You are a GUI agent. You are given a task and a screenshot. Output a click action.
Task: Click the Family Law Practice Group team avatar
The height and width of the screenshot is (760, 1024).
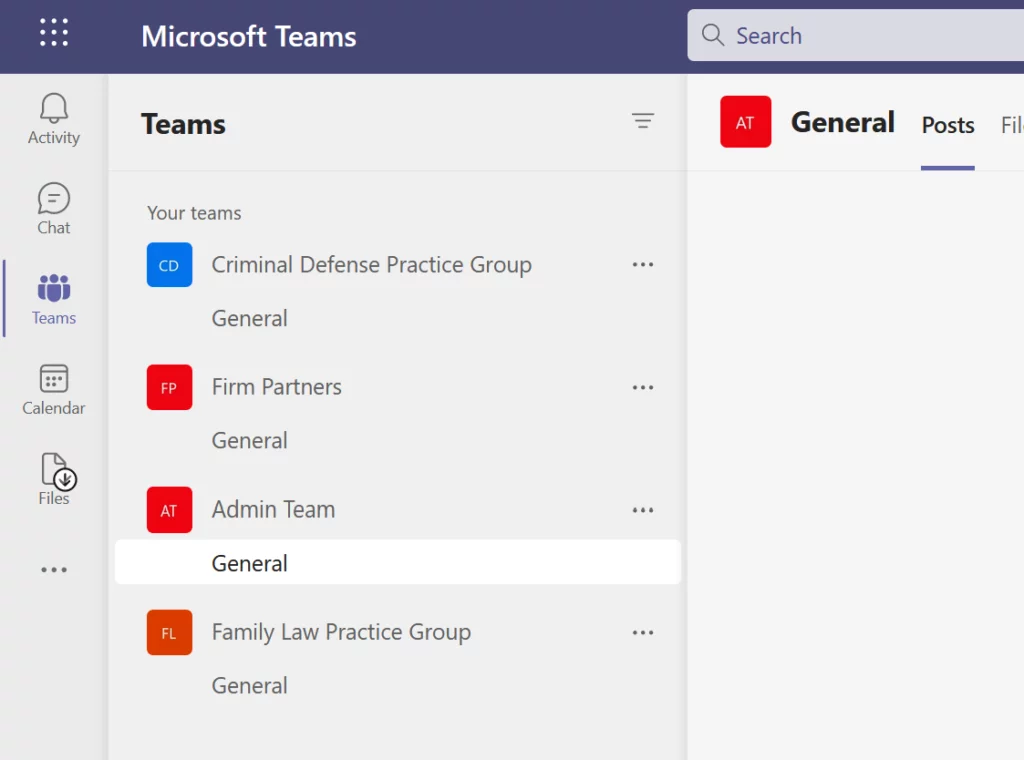(169, 632)
